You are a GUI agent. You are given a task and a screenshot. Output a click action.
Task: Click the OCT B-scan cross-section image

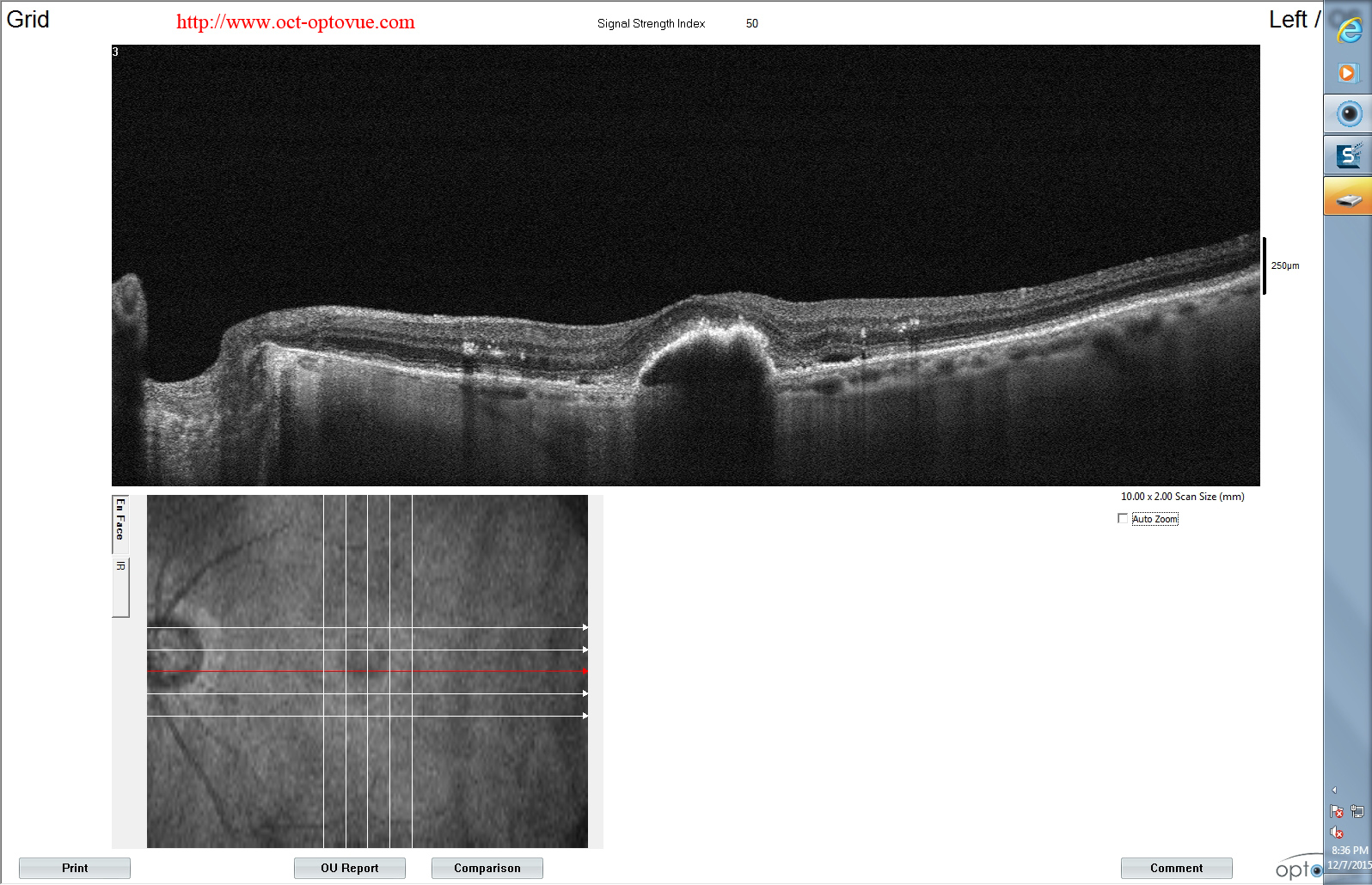[x=686, y=265]
